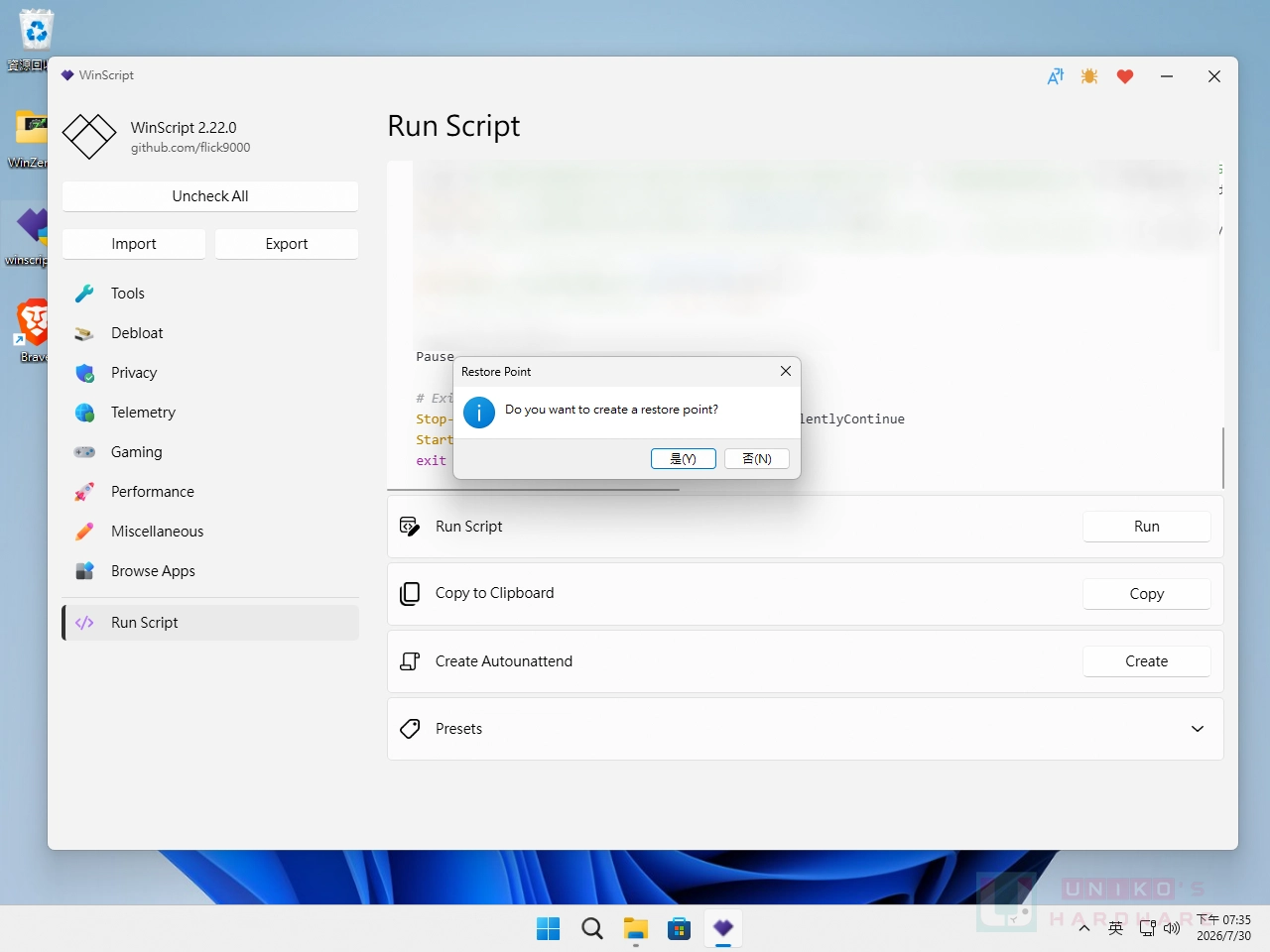Screen dimensions: 1270x952
Task: Select the Performance section
Action: point(210,492)
